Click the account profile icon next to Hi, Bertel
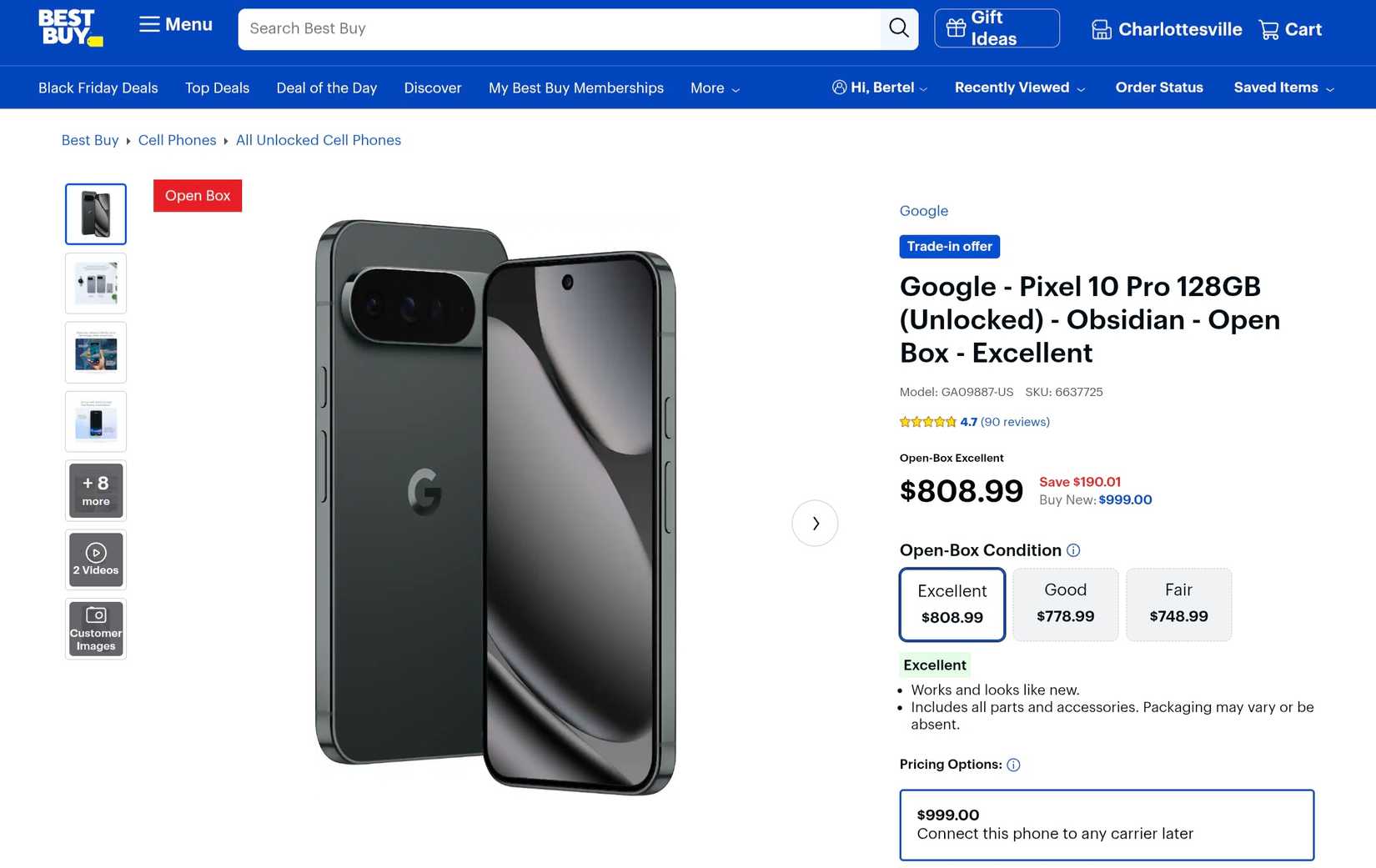This screenshot has height=868, width=1376. pyautogui.click(x=838, y=87)
